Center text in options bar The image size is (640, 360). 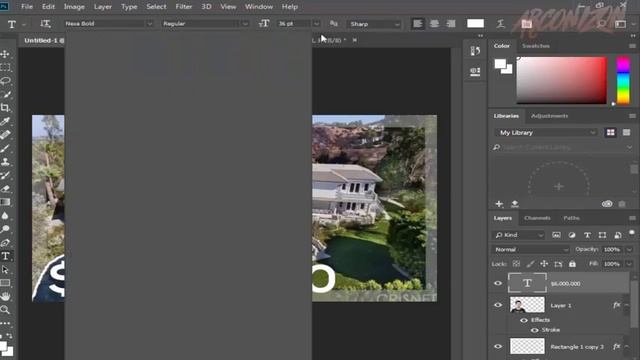pyautogui.click(x=434, y=24)
